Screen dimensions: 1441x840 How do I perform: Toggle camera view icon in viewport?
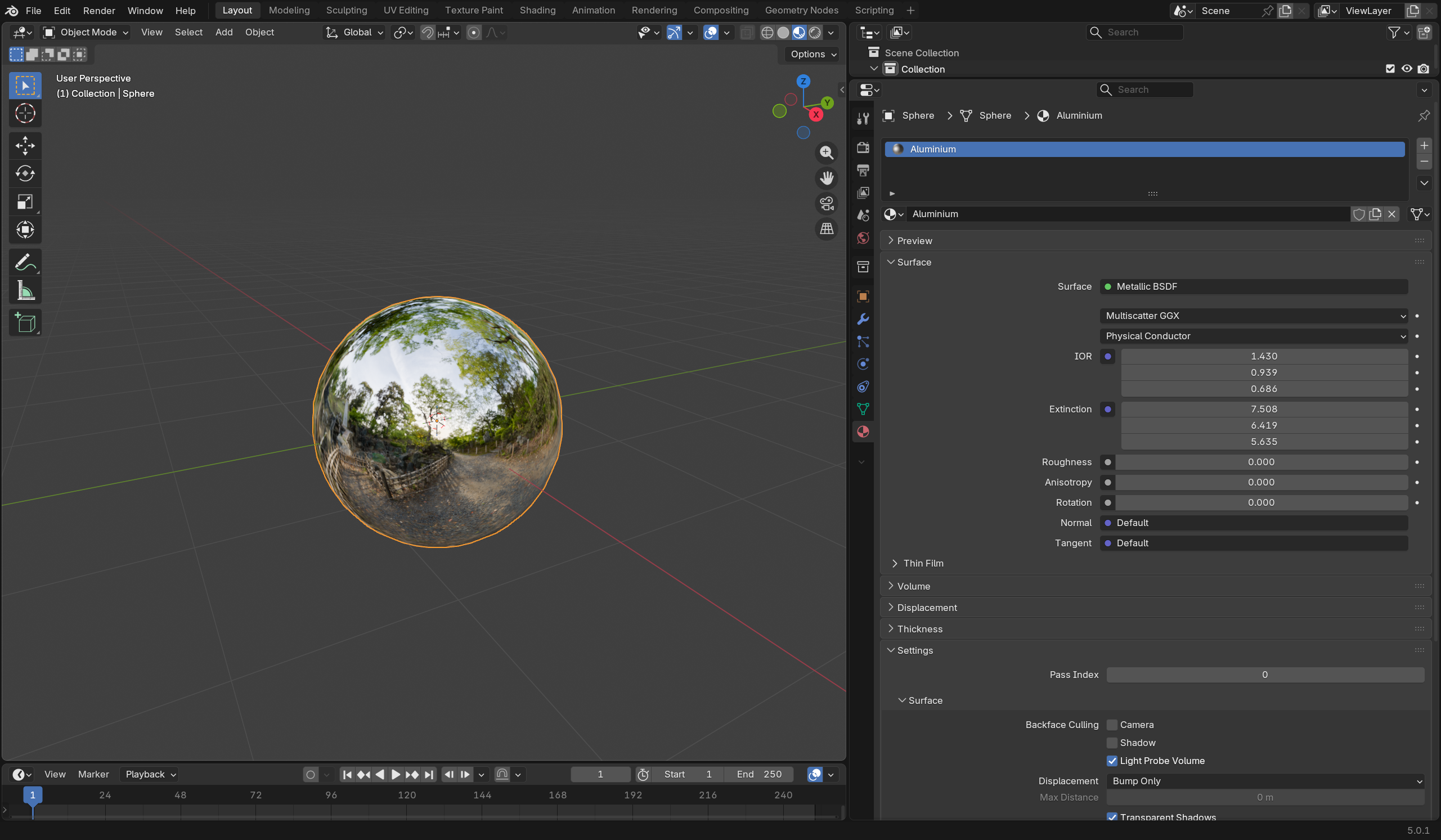(x=827, y=204)
